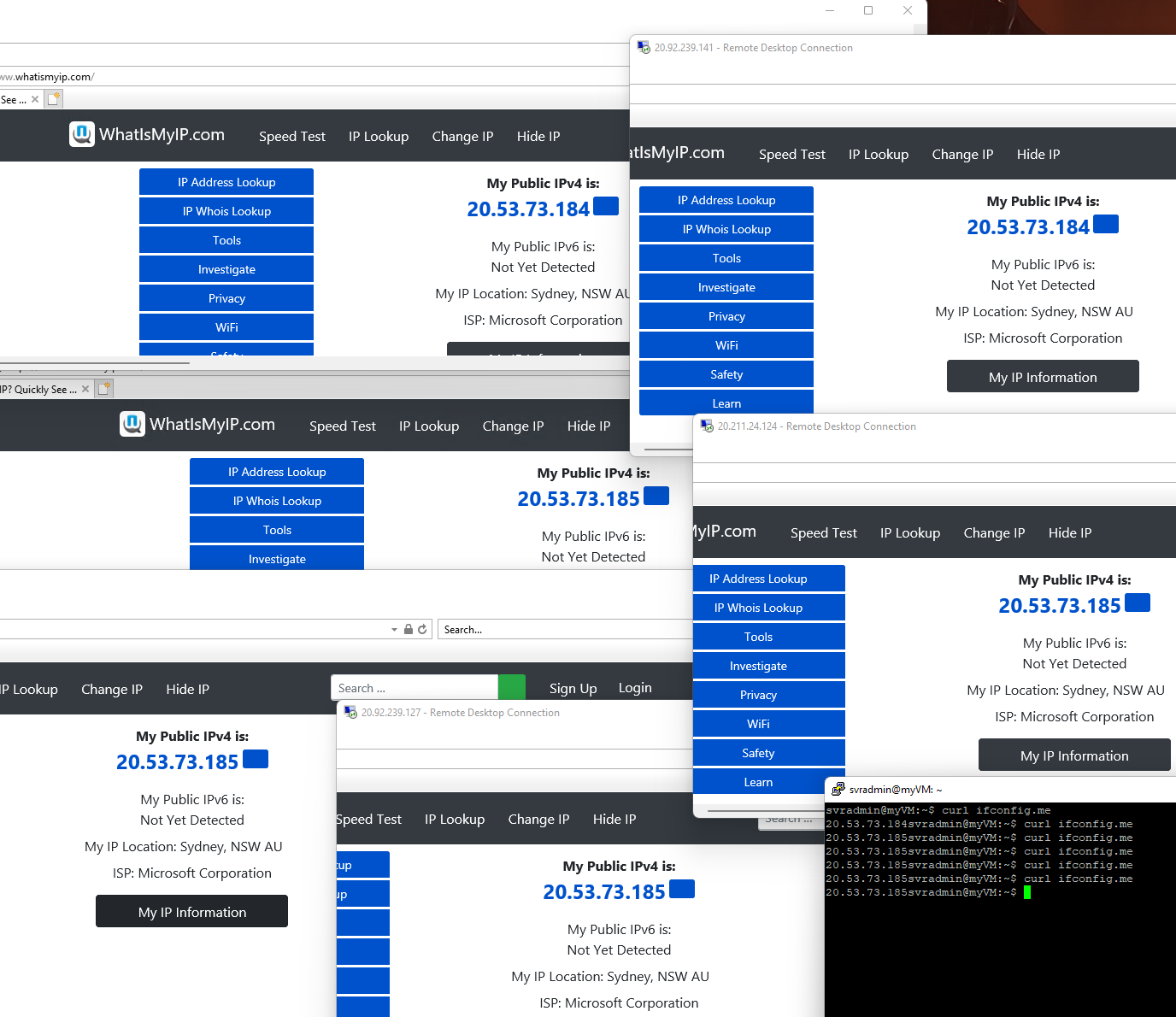
Task: Click the RDP icon of the 20.211.24.124 window
Action: pyautogui.click(x=707, y=426)
